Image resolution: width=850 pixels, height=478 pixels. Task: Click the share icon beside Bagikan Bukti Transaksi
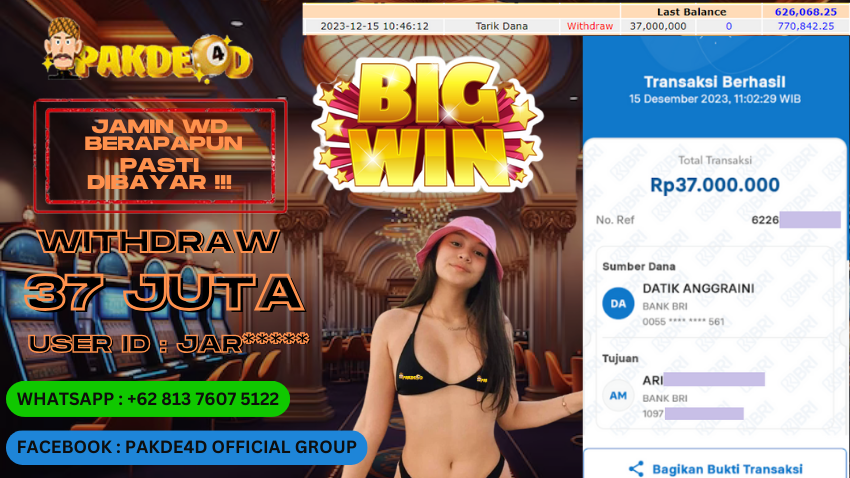point(636,469)
